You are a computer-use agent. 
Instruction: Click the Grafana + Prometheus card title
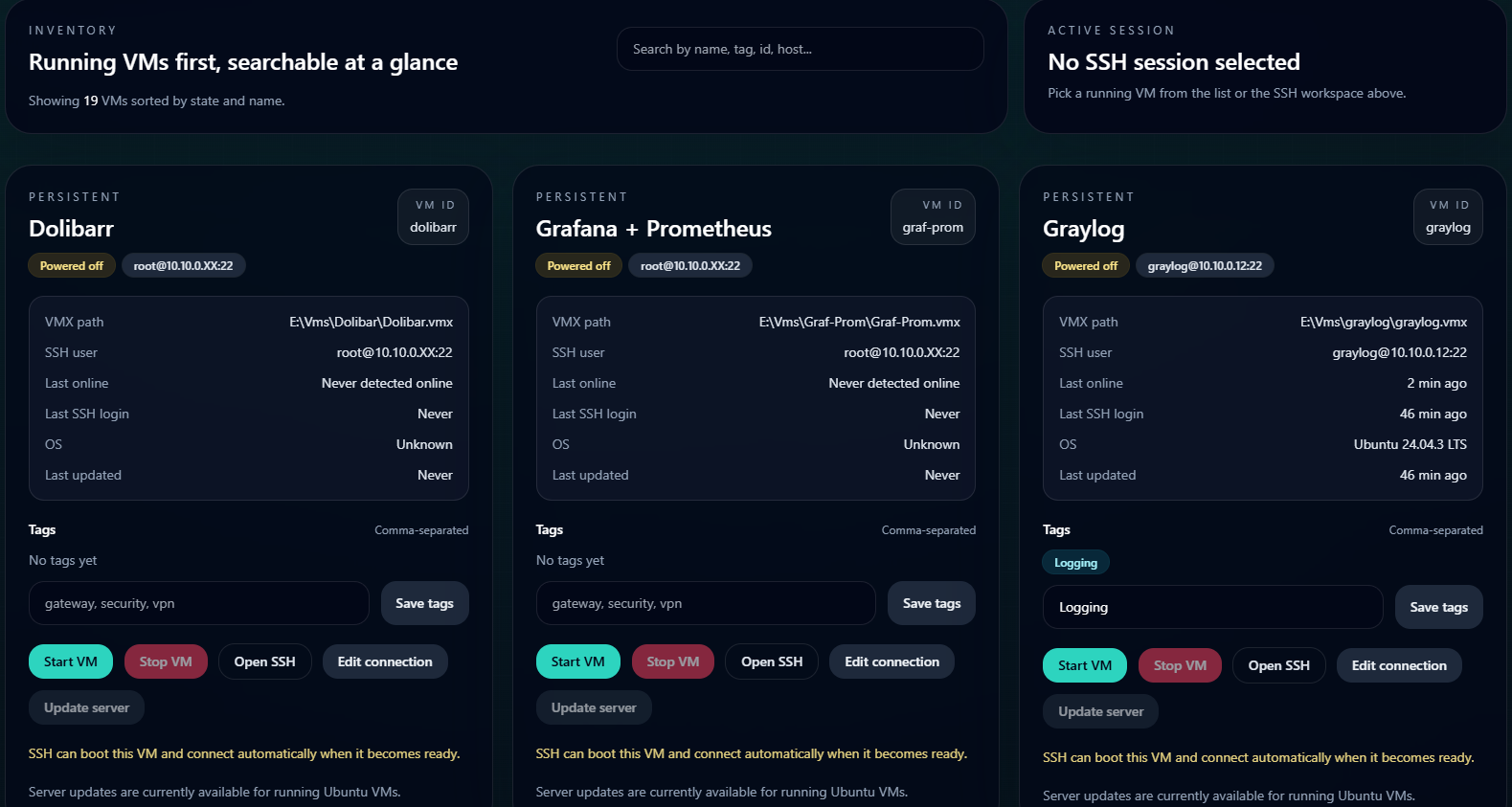(654, 229)
